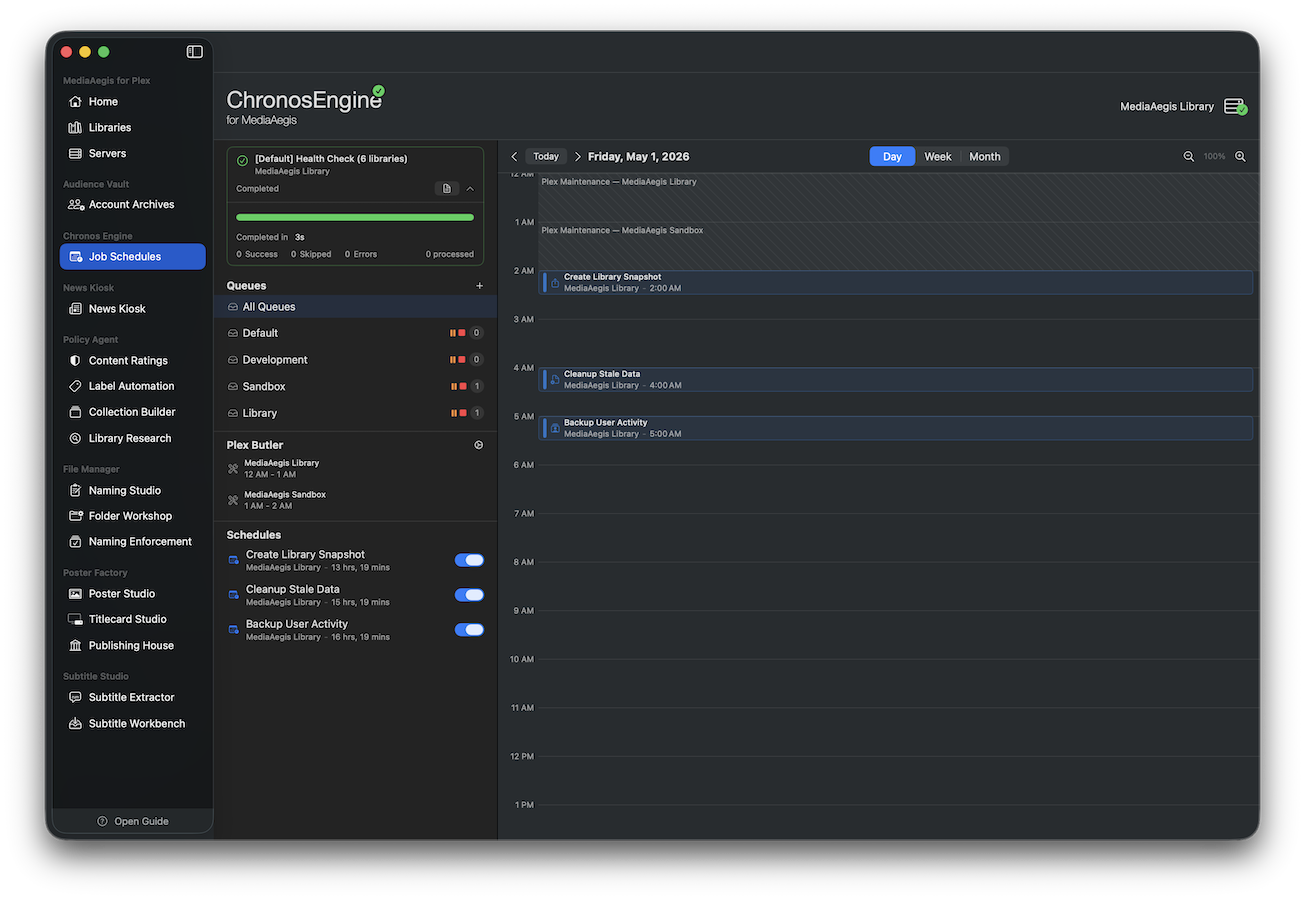Zoom in the calendar
Image resolution: width=1305 pixels, height=900 pixels.
(x=1240, y=157)
